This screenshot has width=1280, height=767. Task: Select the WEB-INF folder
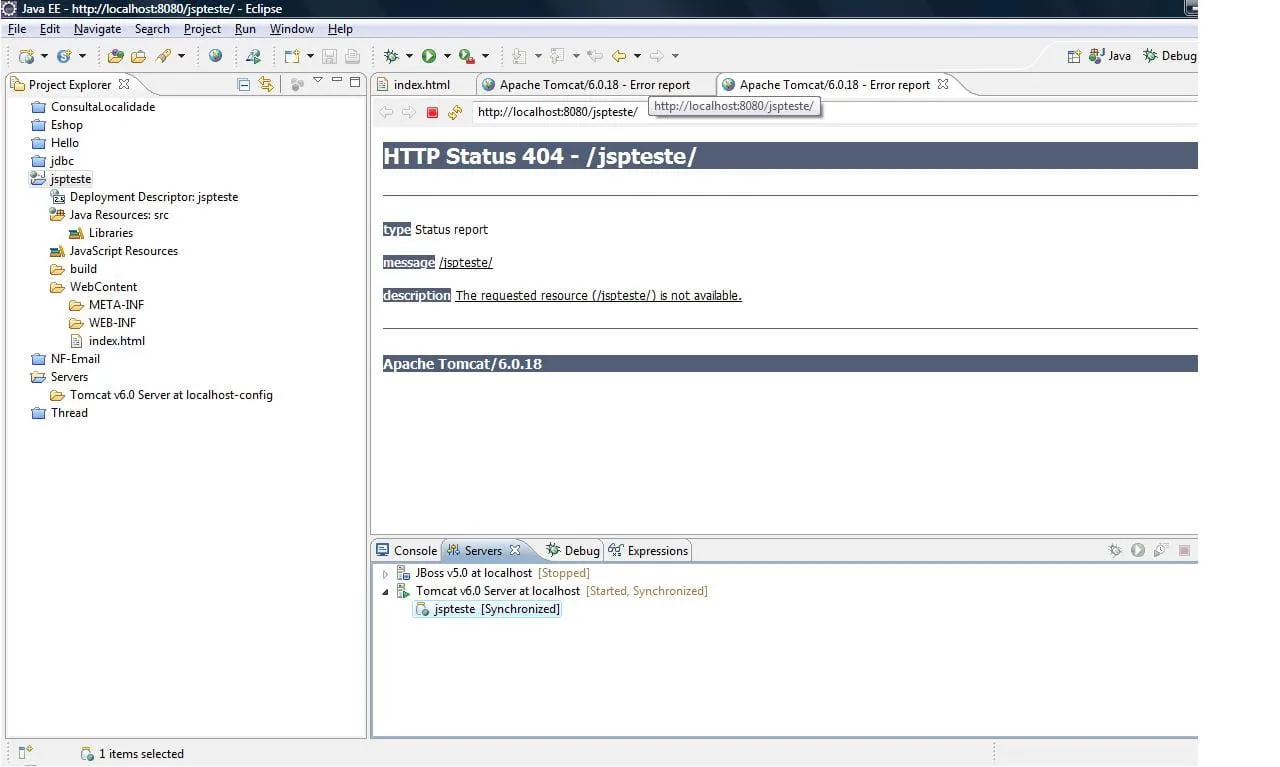112,323
